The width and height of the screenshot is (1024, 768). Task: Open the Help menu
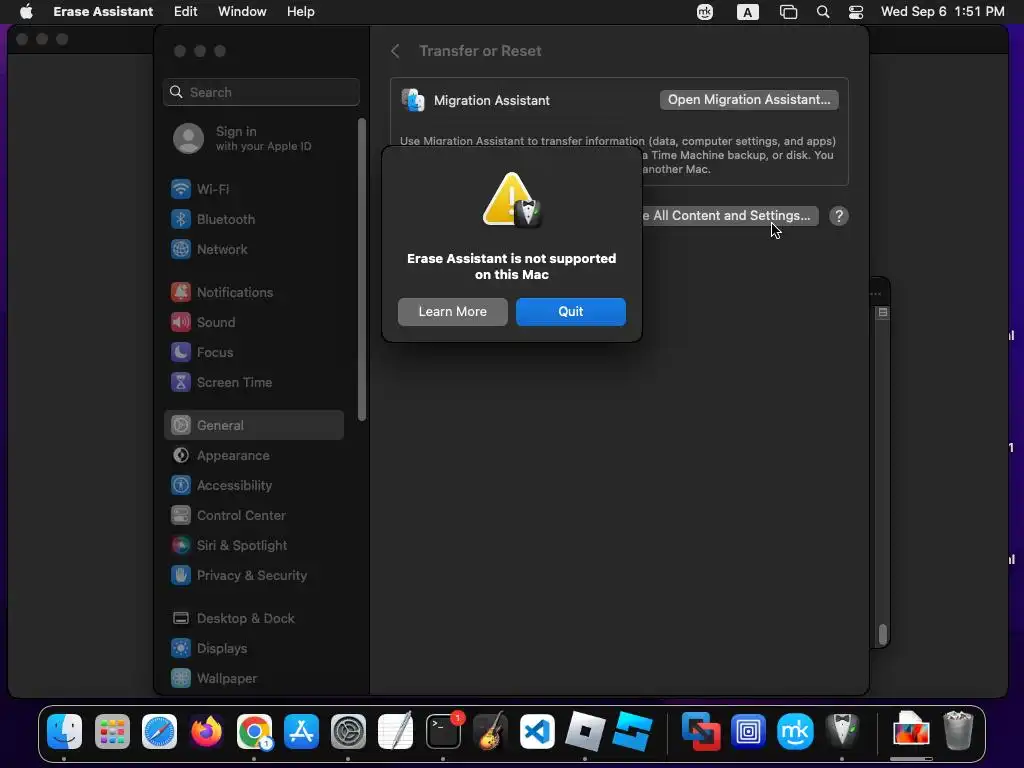pyautogui.click(x=300, y=12)
